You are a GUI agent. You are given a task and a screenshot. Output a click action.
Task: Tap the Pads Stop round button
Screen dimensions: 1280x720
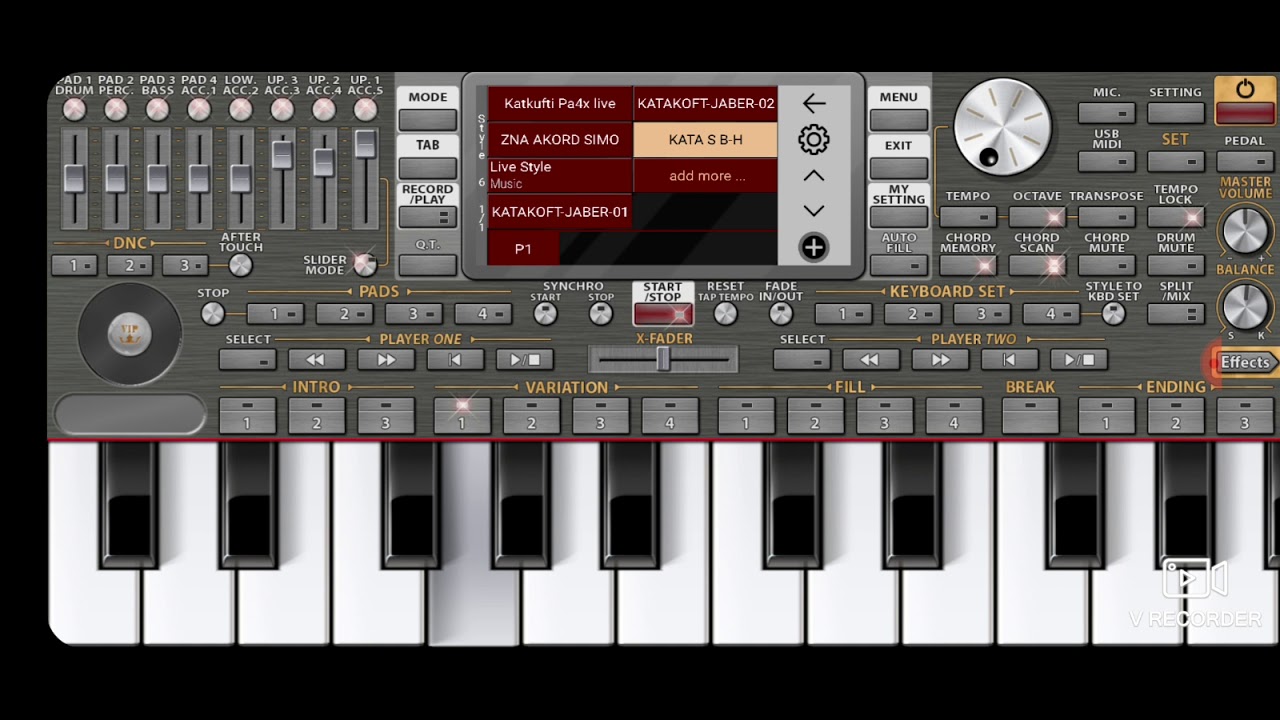coord(213,314)
